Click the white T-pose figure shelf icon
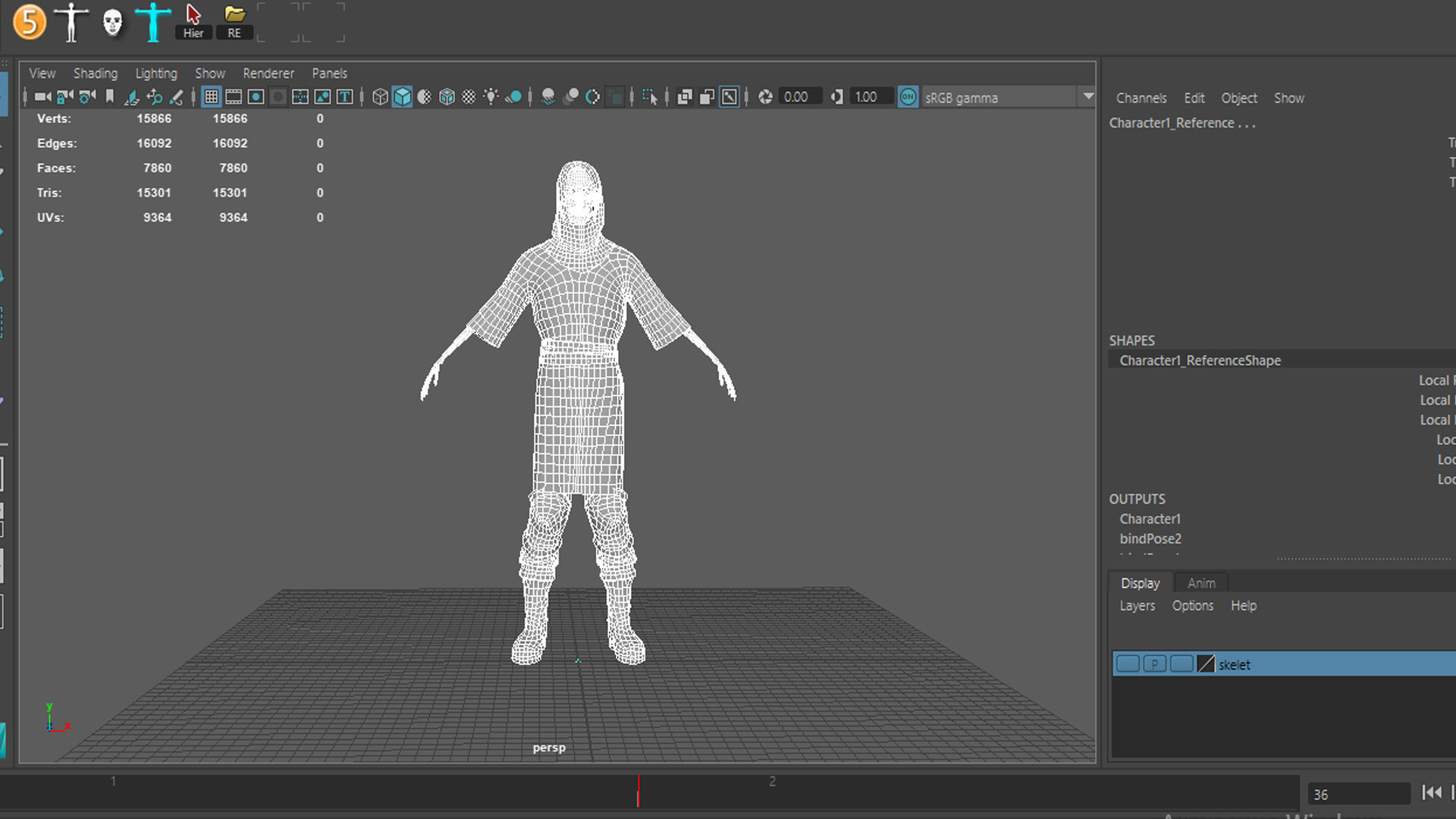 (71, 22)
